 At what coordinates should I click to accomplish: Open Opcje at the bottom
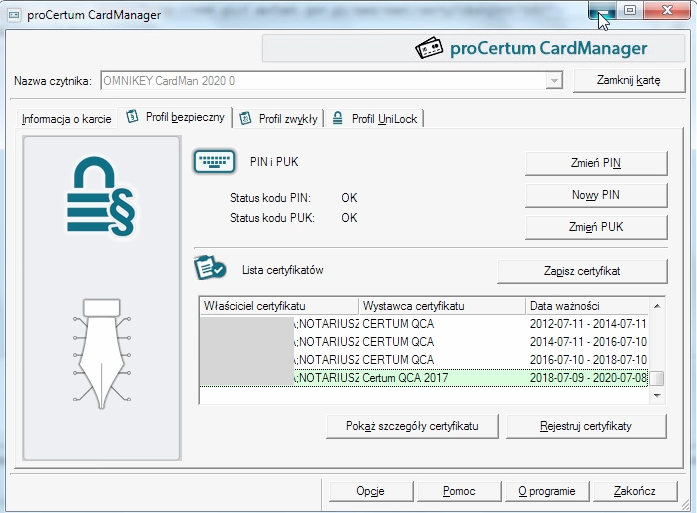pyautogui.click(x=371, y=491)
